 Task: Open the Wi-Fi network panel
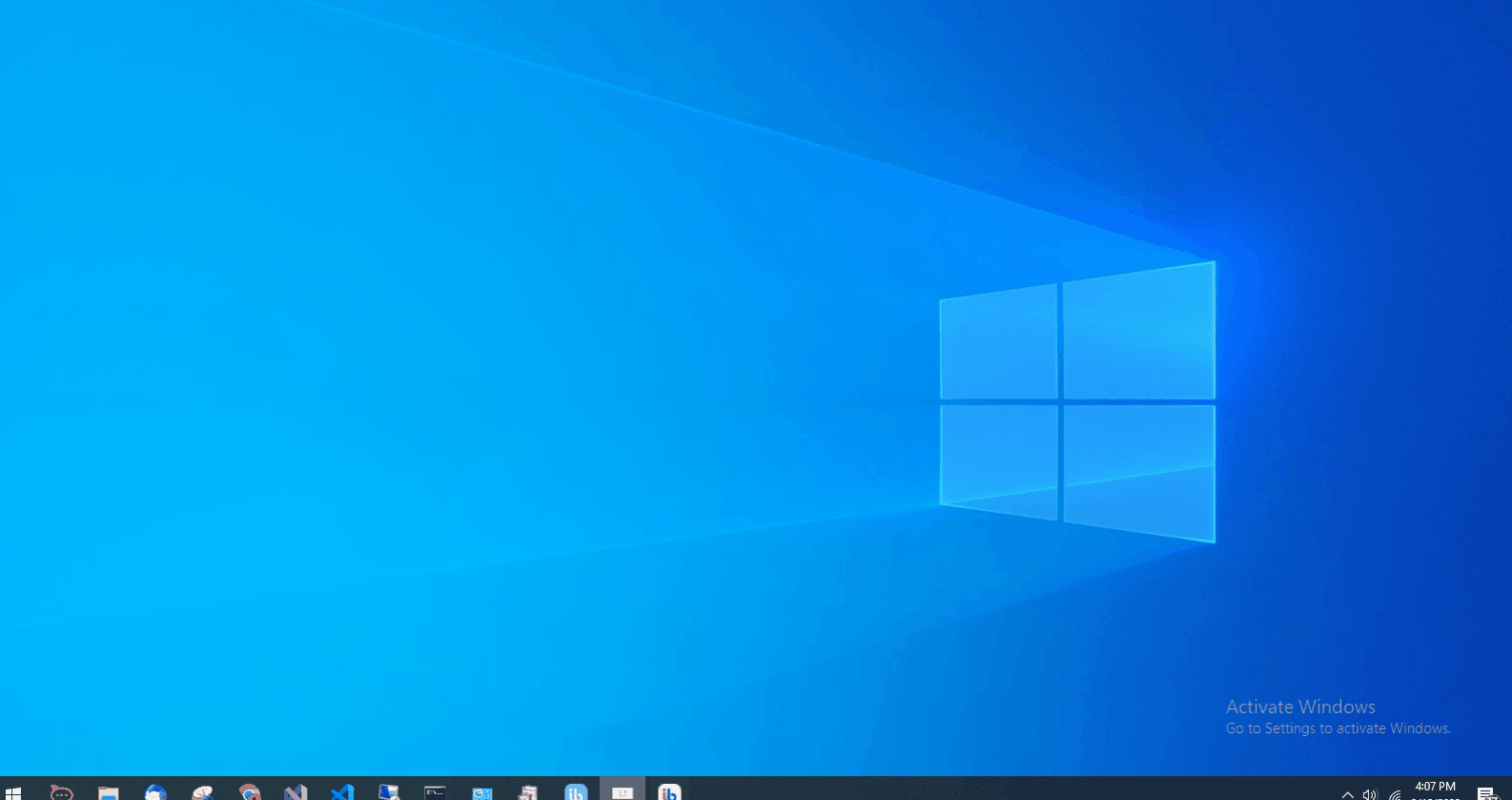(x=1394, y=793)
